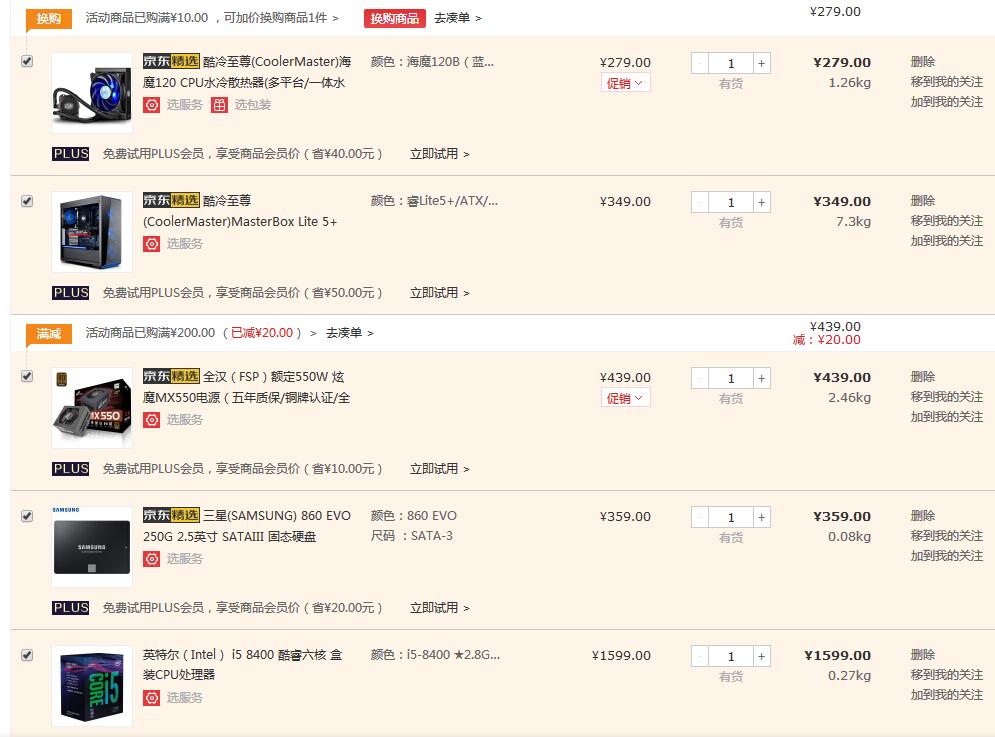Image resolution: width=995 pixels, height=737 pixels.
Task: Open the 英特尔 i5 8400 product title
Action: coord(242,664)
